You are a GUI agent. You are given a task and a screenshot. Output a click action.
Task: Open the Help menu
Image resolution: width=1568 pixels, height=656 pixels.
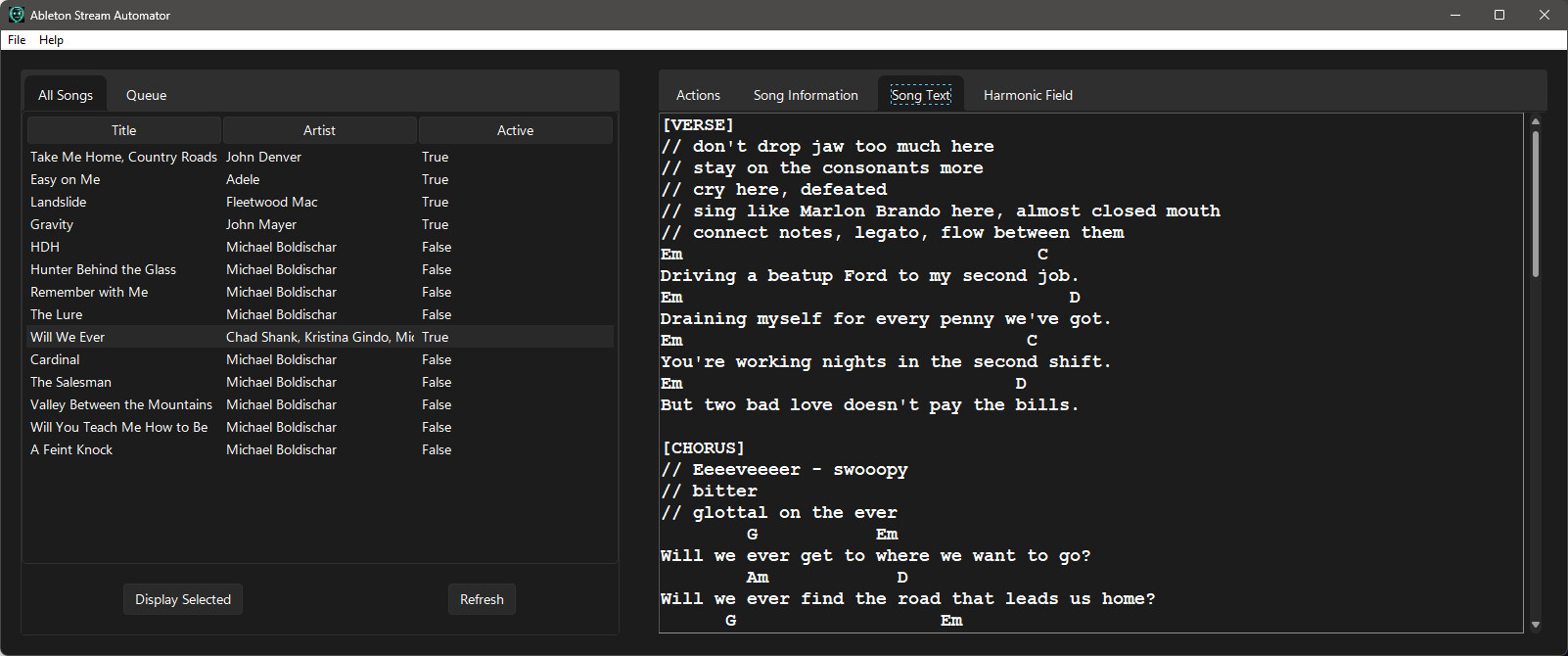51,40
